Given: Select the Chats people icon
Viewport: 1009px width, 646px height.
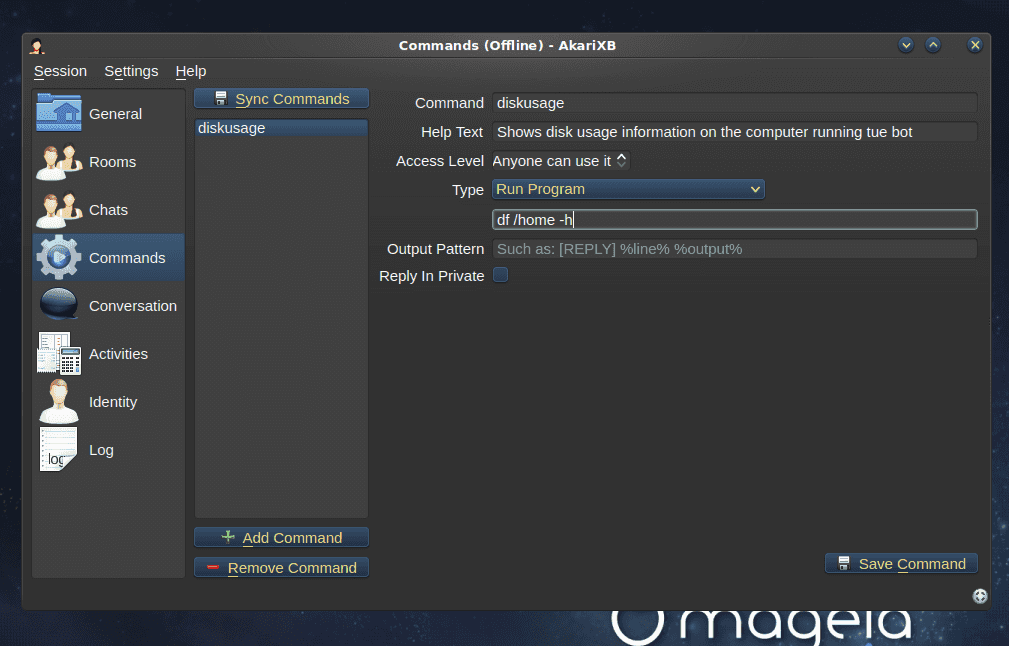Looking at the screenshot, I should (x=59, y=210).
